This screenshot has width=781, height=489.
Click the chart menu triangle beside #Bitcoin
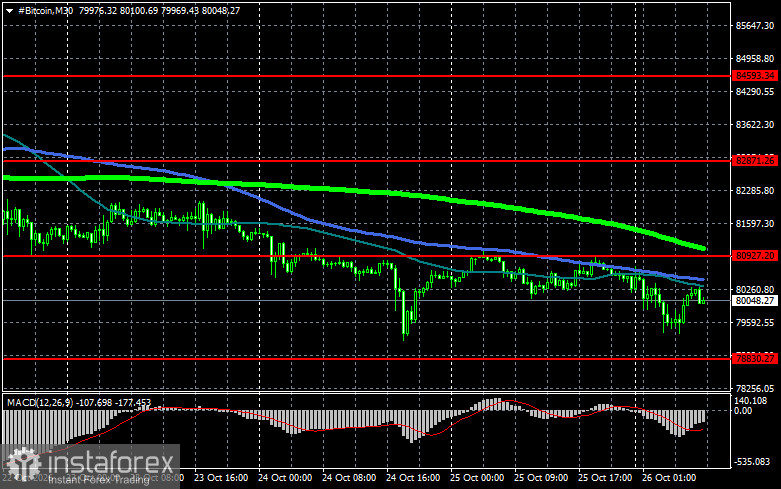tap(9, 11)
